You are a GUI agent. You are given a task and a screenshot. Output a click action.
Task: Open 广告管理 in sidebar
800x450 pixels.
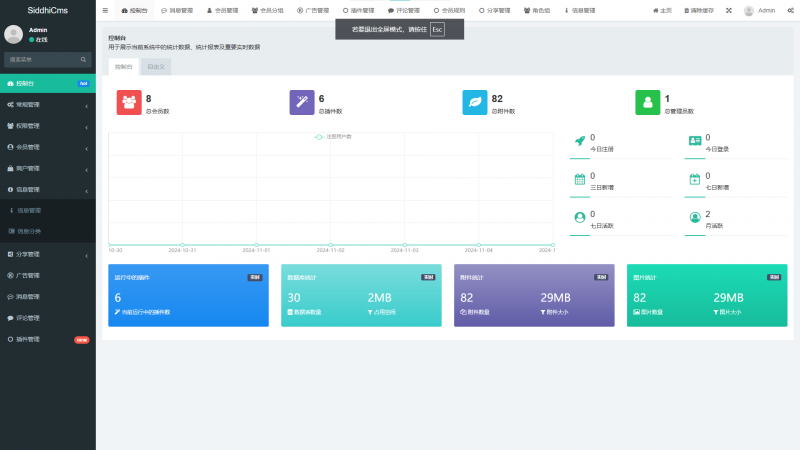(47, 276)
